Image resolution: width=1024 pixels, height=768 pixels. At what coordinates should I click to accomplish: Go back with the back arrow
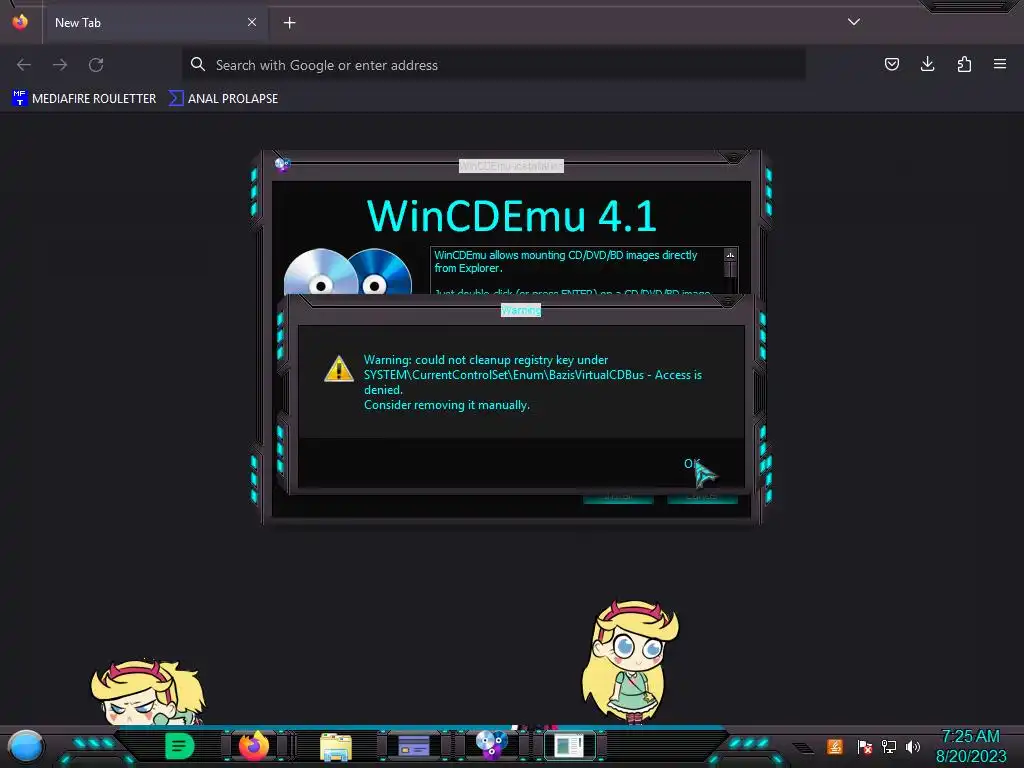point(24,65)
